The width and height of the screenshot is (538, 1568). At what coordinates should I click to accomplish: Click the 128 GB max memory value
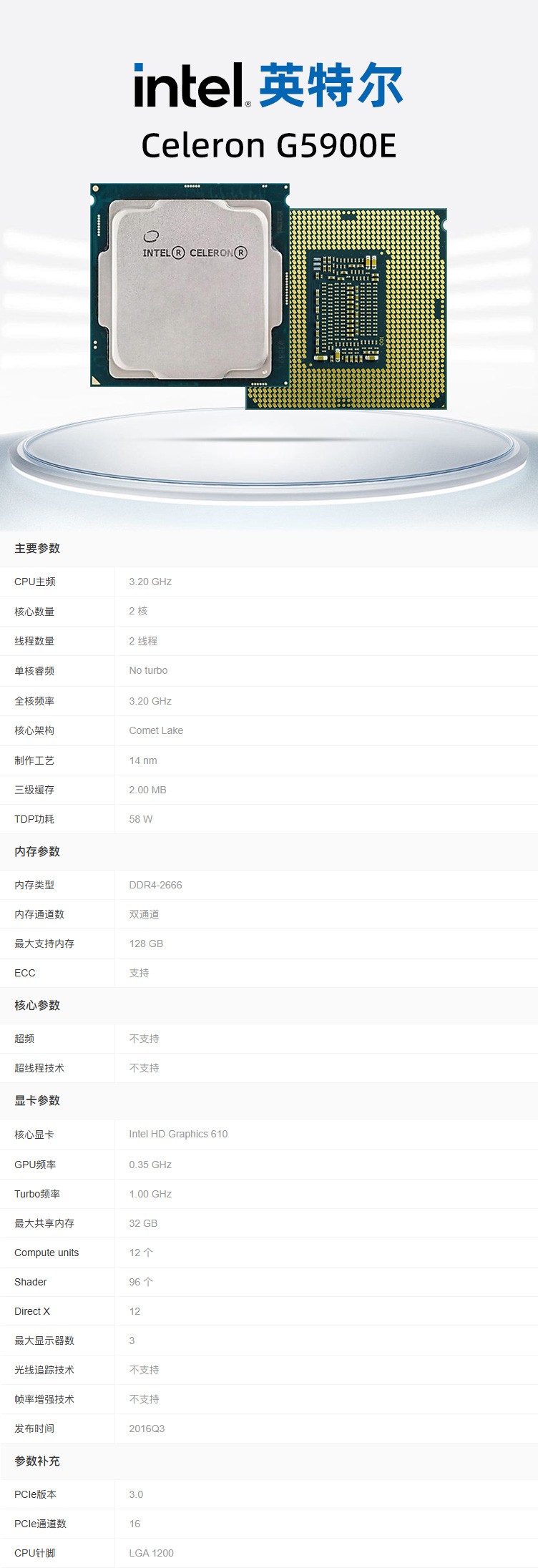coord(146,944)
